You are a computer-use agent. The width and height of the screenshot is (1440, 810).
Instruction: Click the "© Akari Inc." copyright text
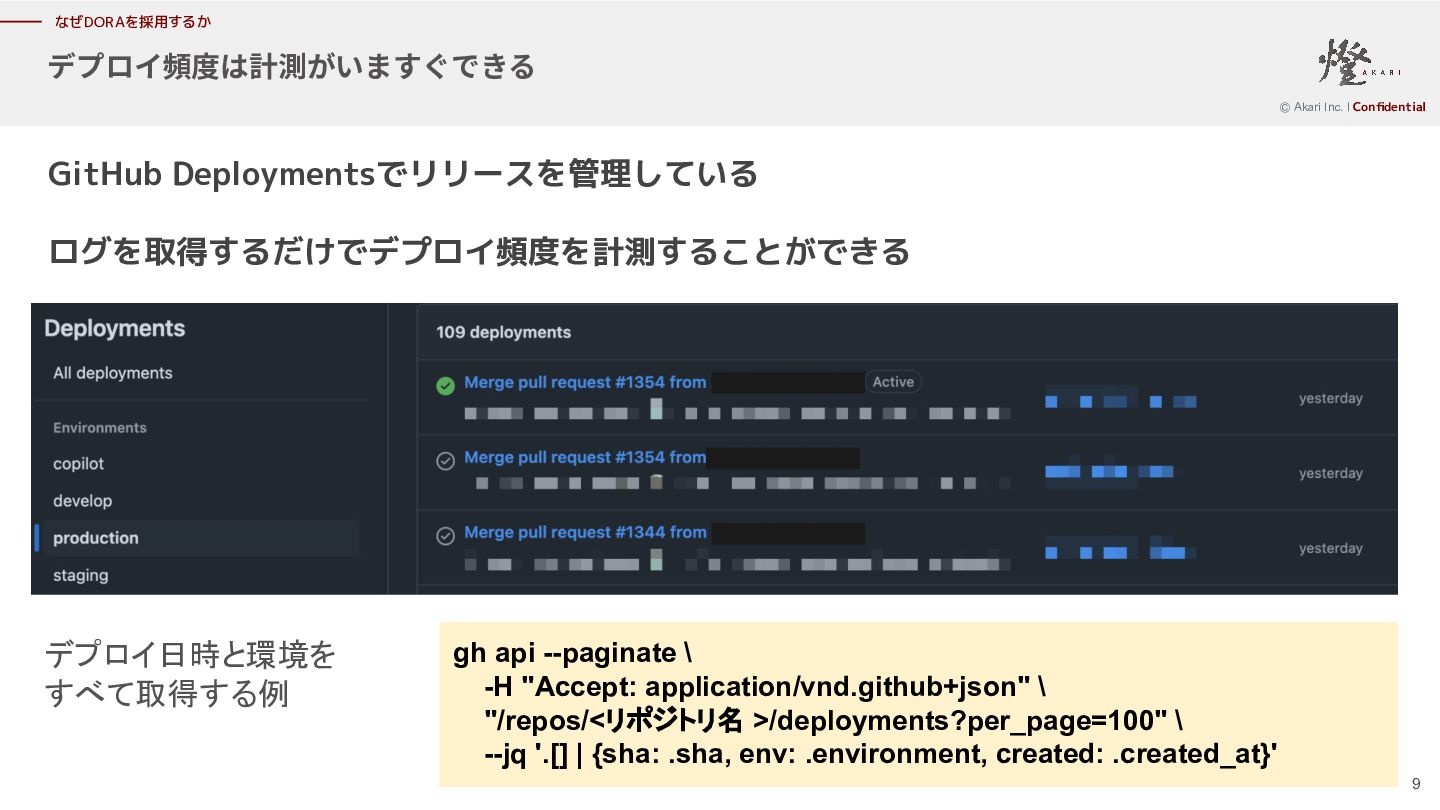point(1311,107)
